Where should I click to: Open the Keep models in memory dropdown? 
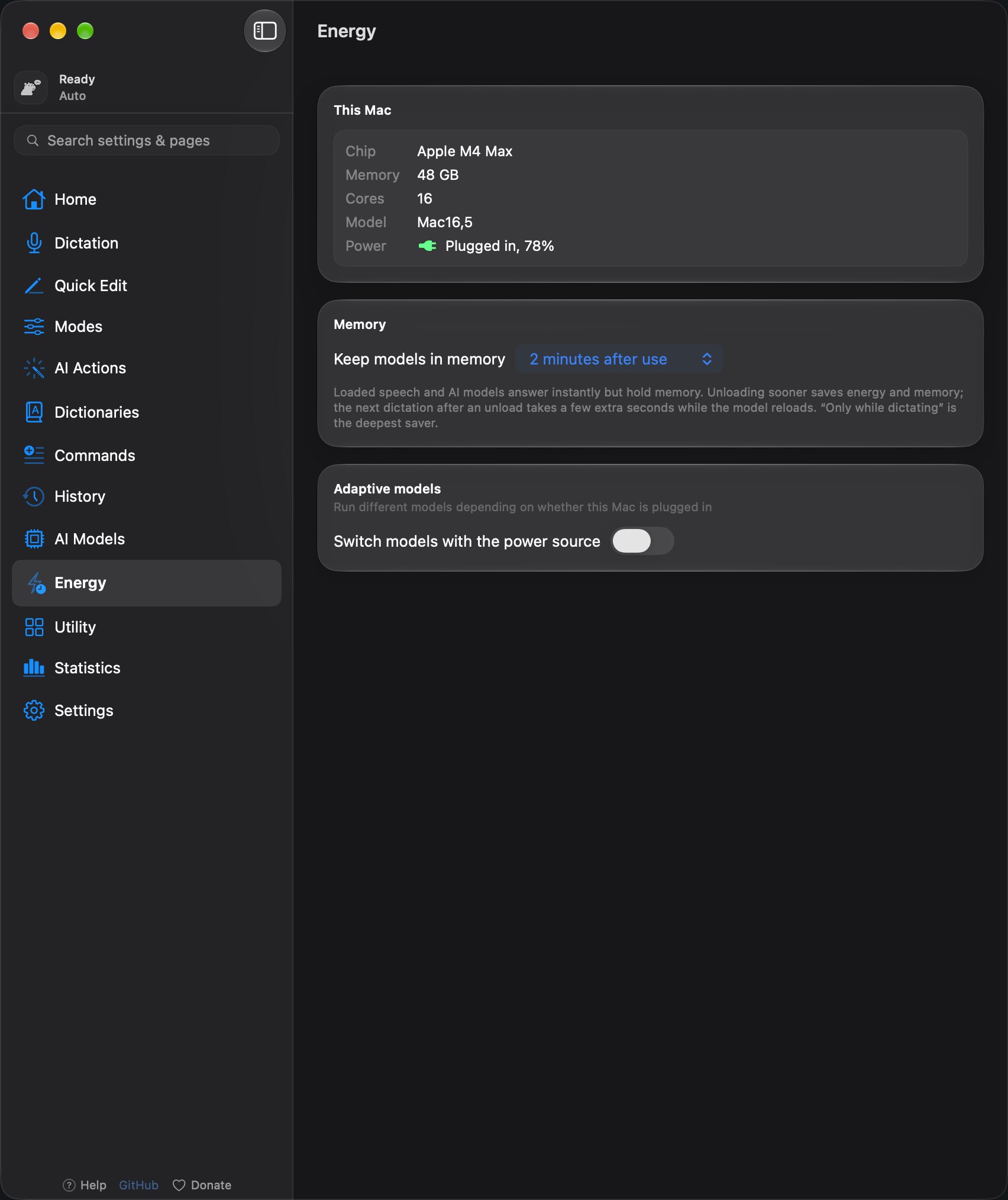click(619, 359)
